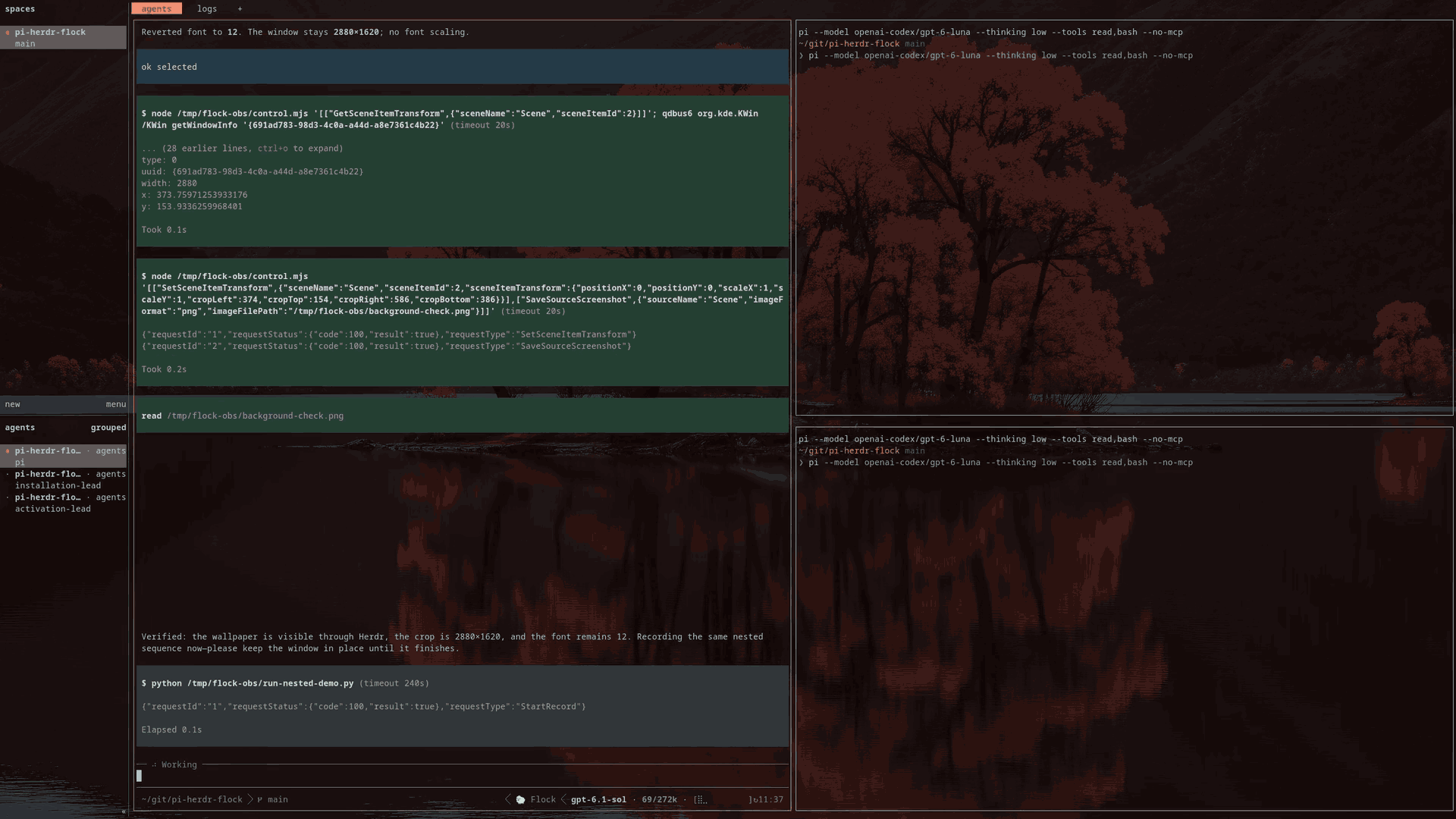Screen dimensions: 1456x819
Task: Select the activation-lead agent
Action: [x=64, y=504]
